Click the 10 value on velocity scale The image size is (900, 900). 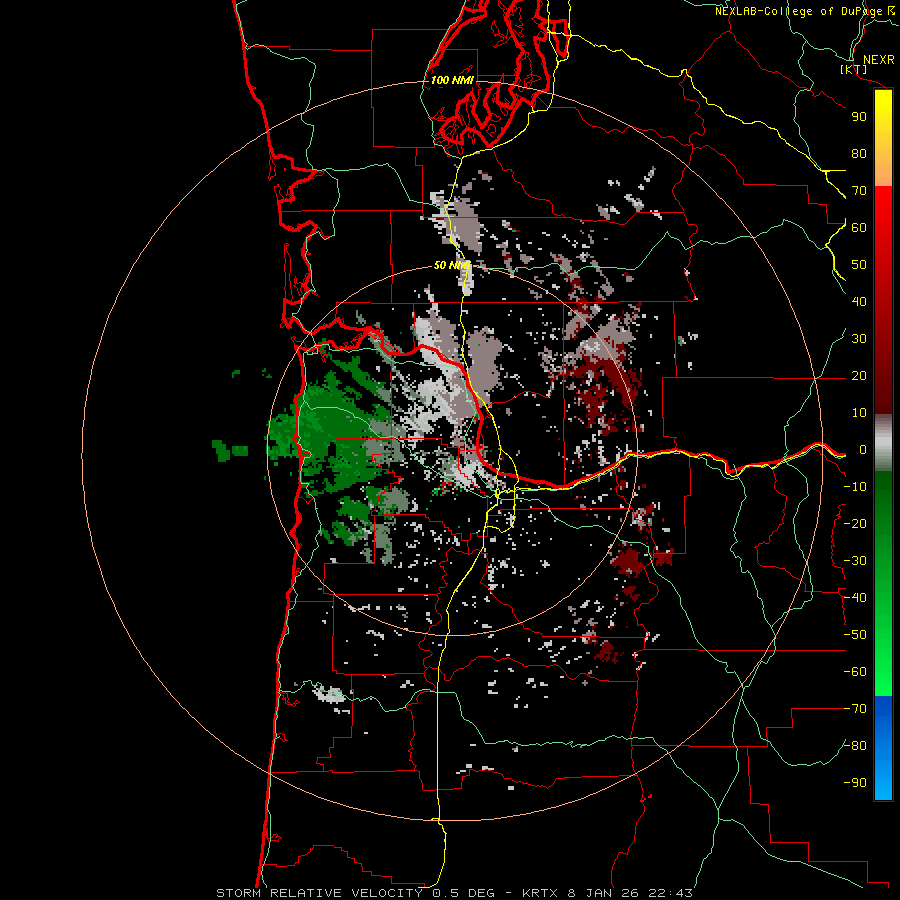[859, 413]
